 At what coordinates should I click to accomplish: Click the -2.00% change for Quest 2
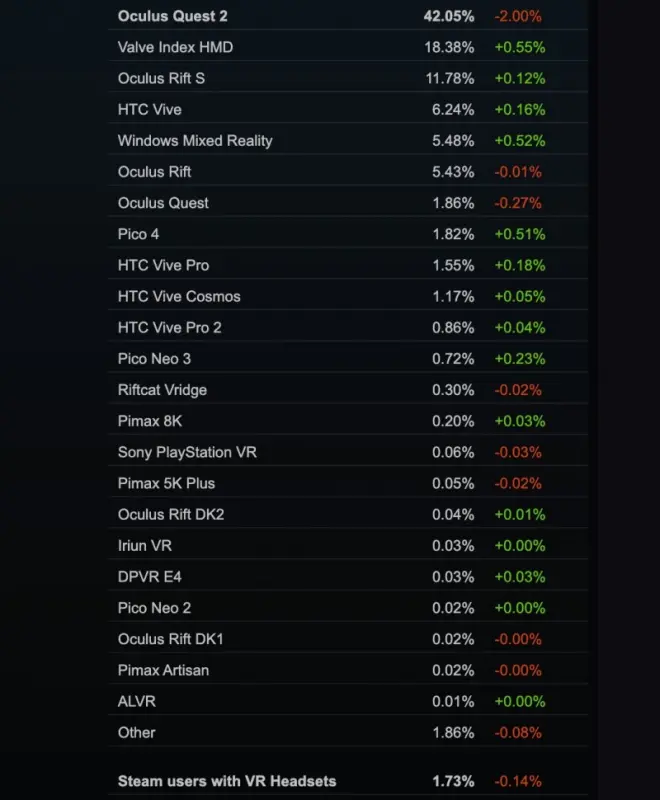pos(517,16)
